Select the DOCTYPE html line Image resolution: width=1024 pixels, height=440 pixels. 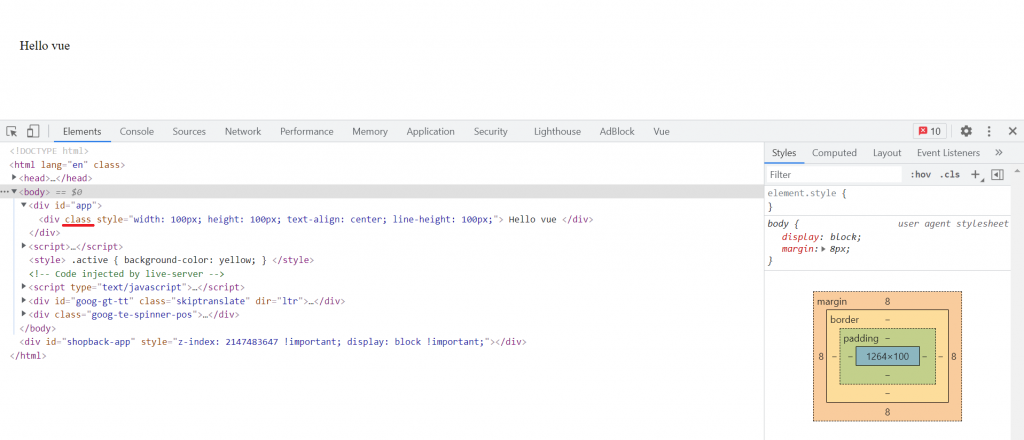click(x=49, y=151)
